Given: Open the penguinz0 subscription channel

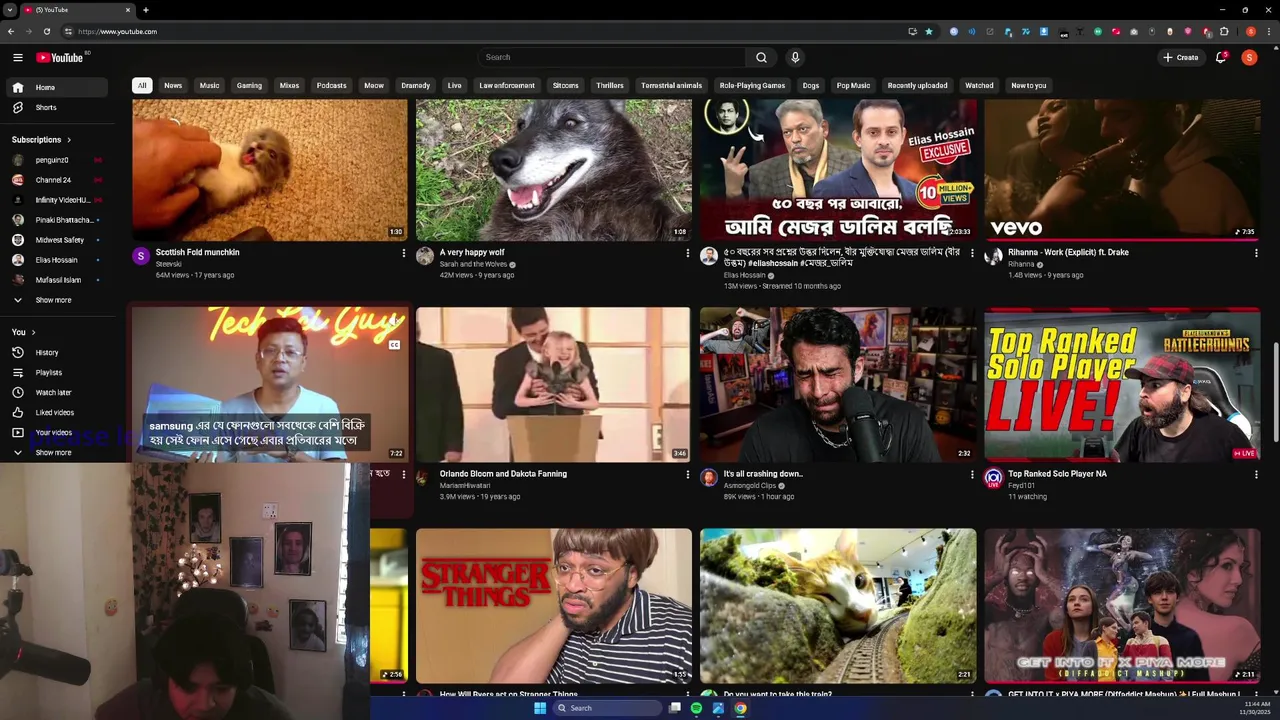Looking at the screenshot, I should pos(56,160).
